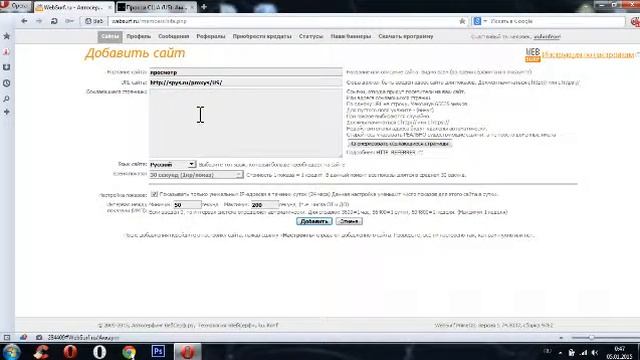Open the Windows Start orb

point(11,351)
